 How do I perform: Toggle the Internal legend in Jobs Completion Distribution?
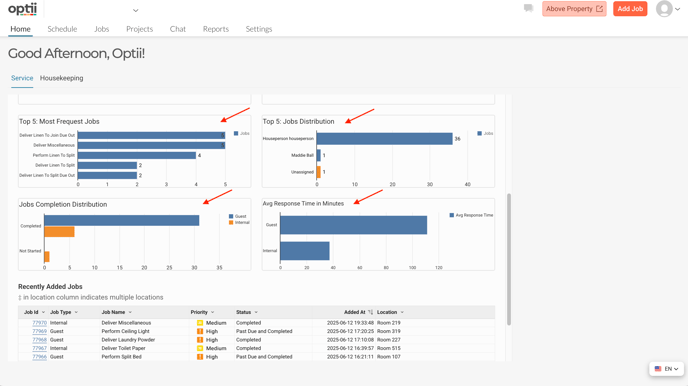239,222
